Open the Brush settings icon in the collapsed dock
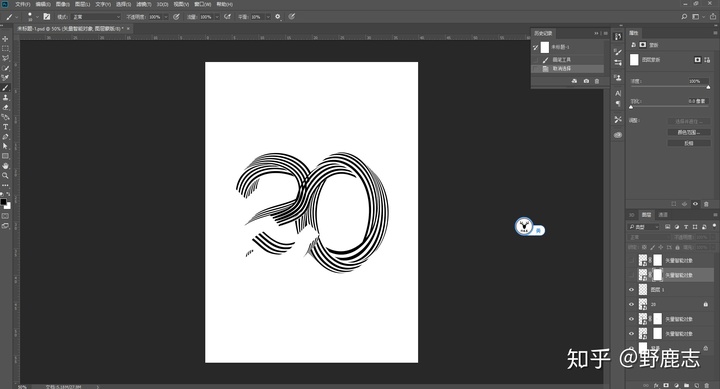The height and width of the screenshot is (389, 720). (x=618, y=52)
